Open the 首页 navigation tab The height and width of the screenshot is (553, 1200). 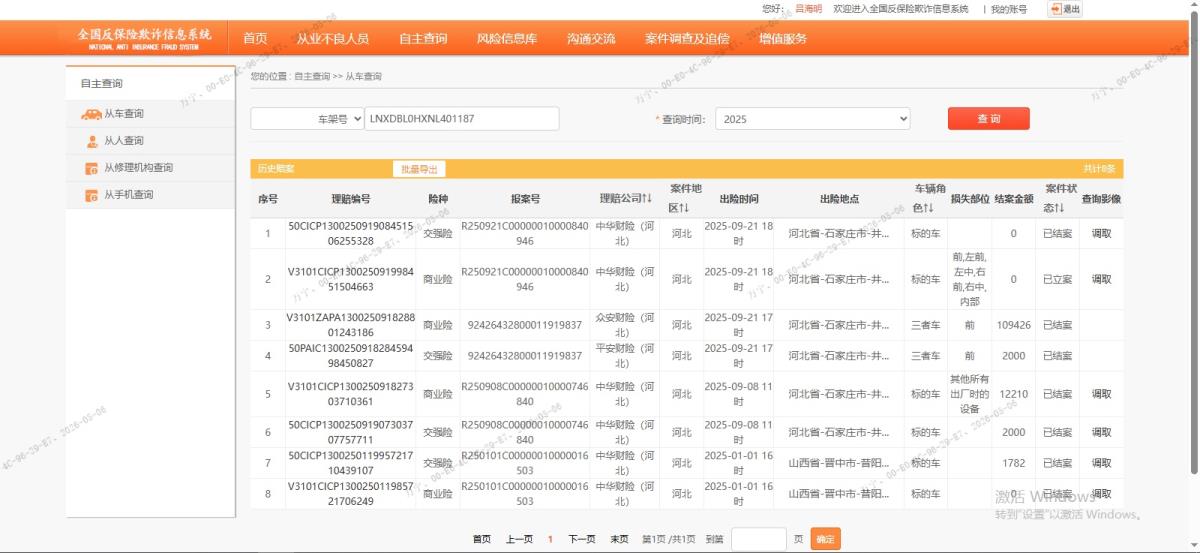255,39
